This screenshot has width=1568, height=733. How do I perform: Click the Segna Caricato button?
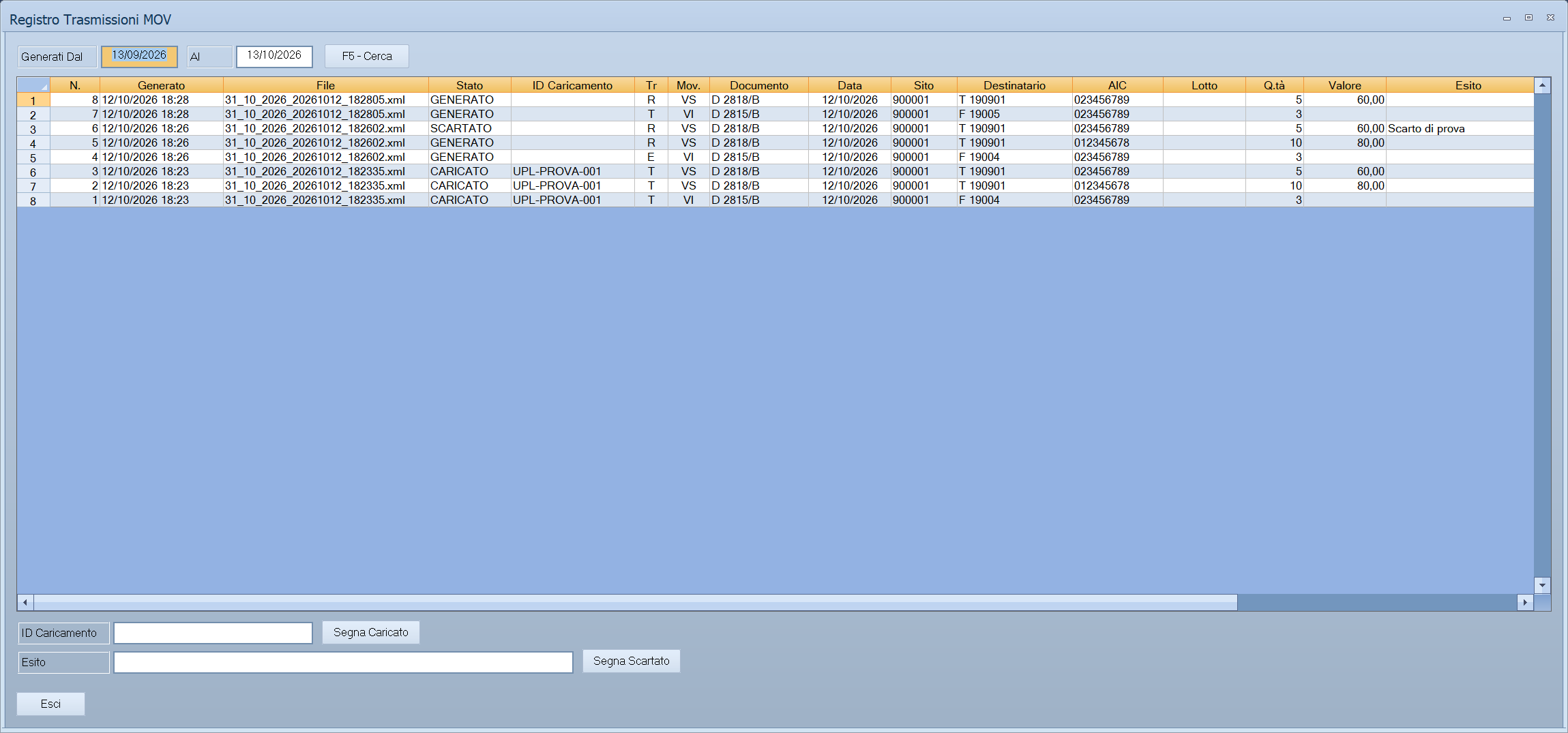pyautogui.click(x=371, y=632)
